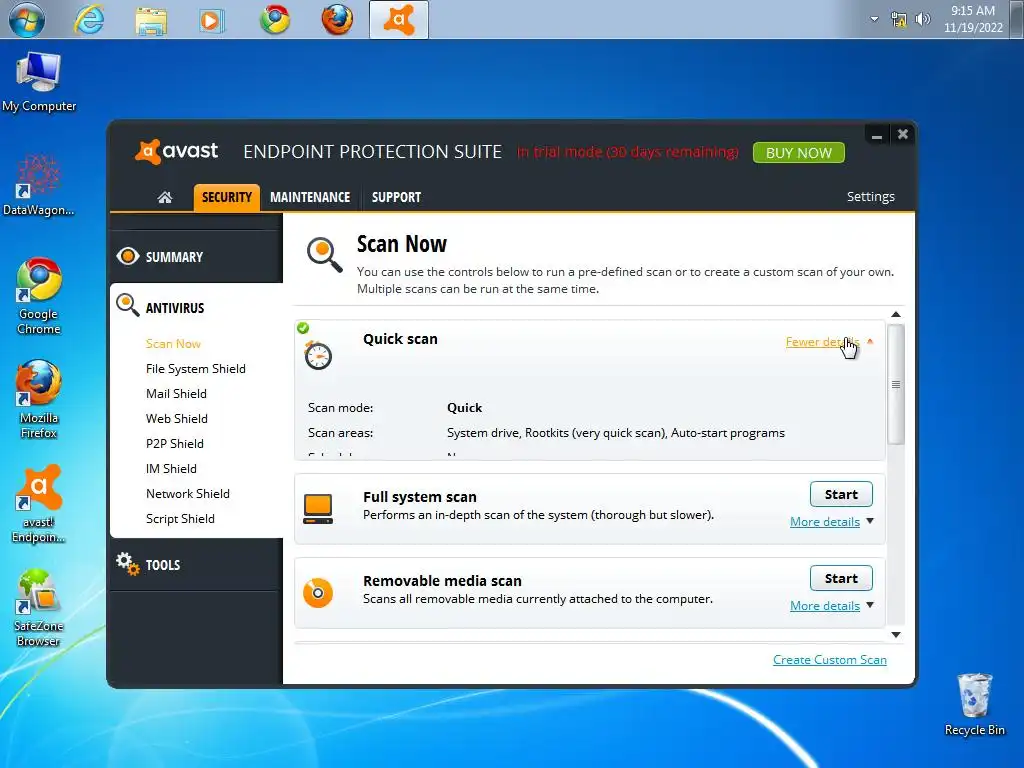Select SafeZone Browser desktop shortcut

pos(39,607)
